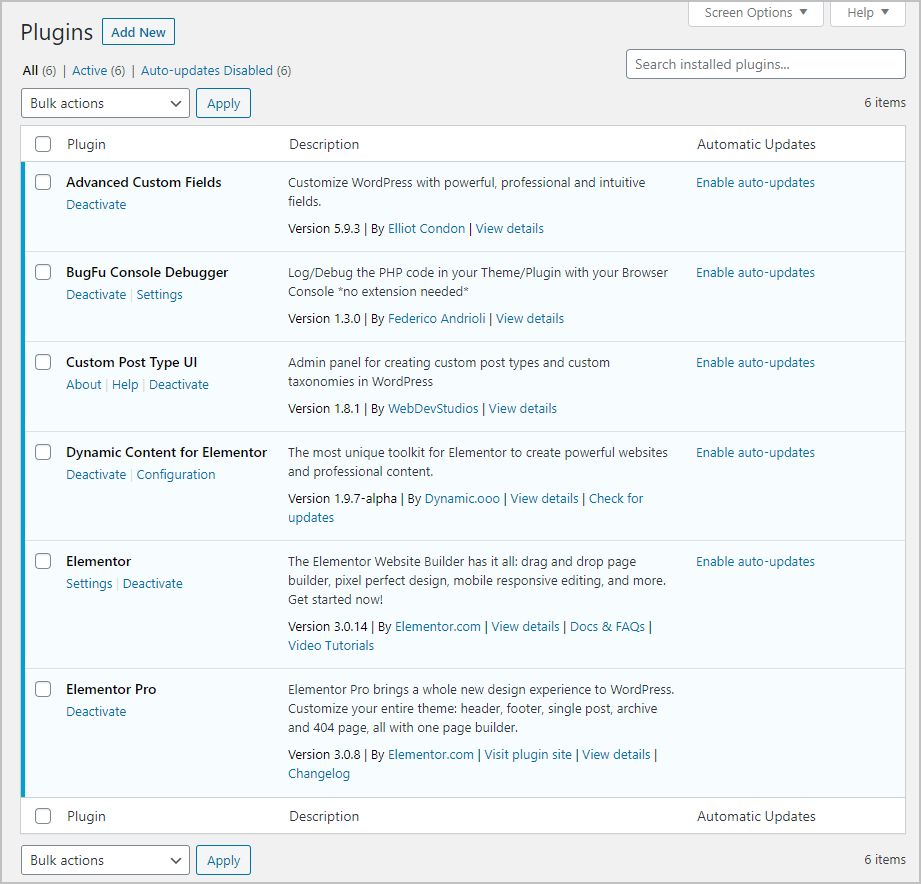View details for Dynamic Content for Elementor
The image size is (921, 884).
point(544,498)
